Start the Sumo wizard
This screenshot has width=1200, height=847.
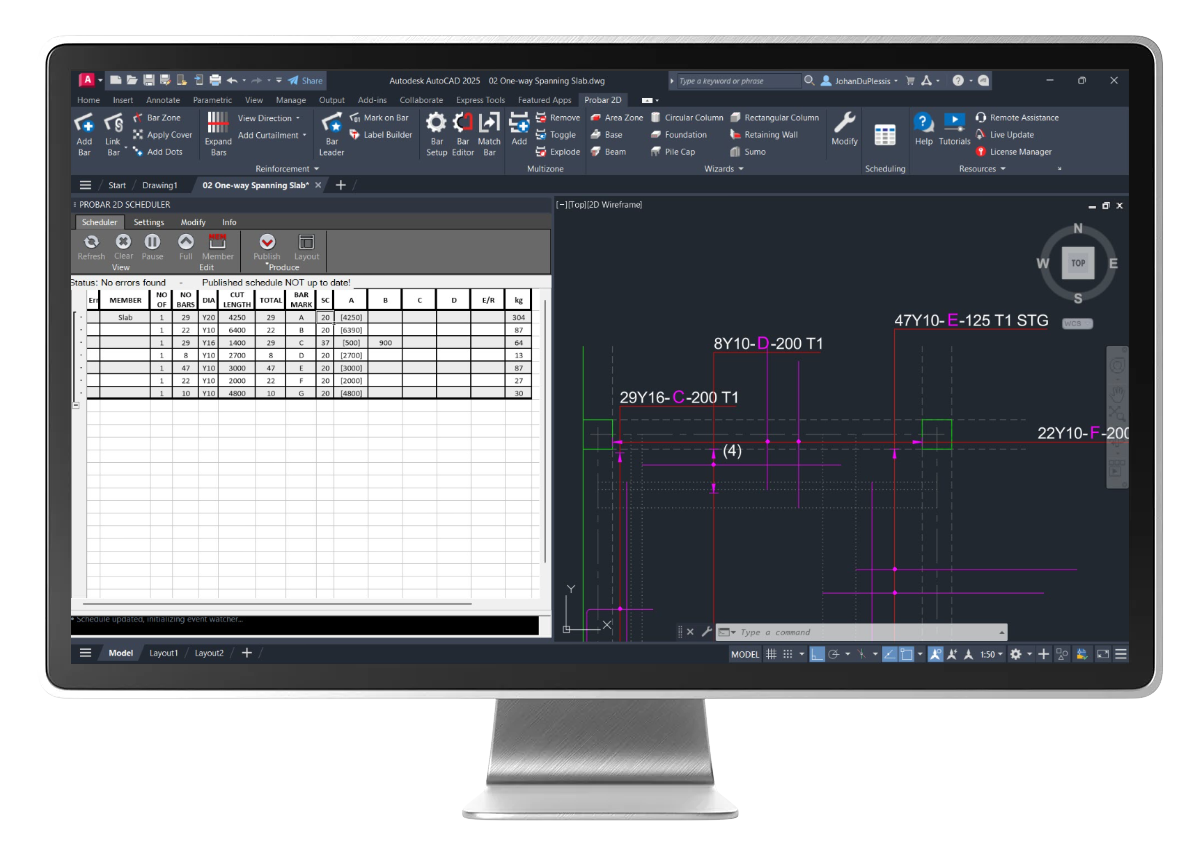[x=748, y=152]
